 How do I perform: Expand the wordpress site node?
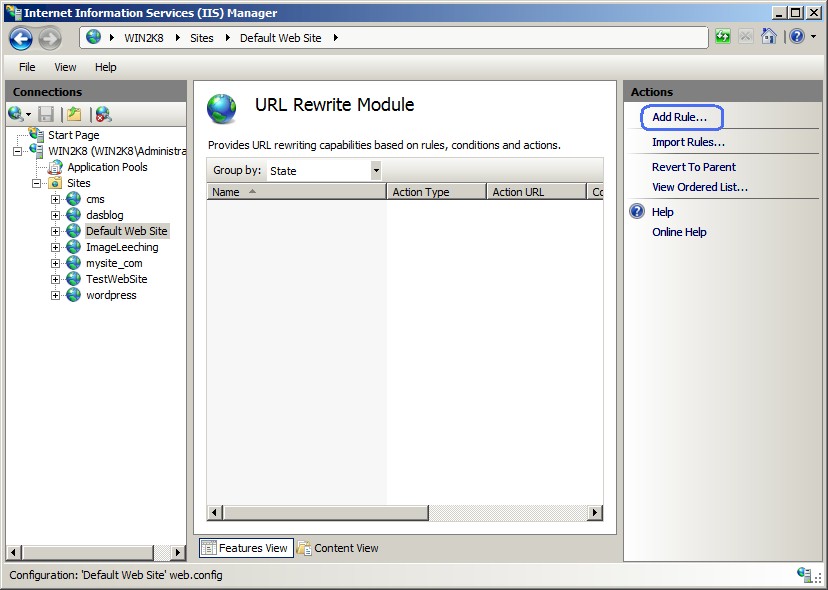click(x=55, y=295)
